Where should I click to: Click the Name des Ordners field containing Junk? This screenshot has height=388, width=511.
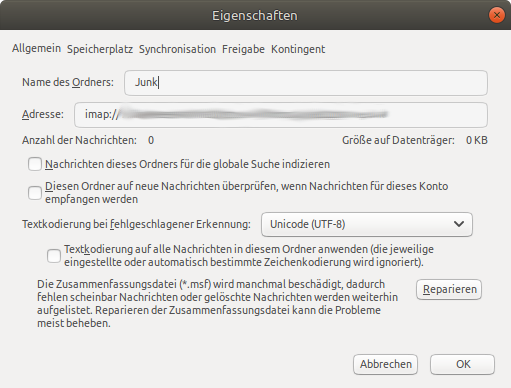coord(306,83)
